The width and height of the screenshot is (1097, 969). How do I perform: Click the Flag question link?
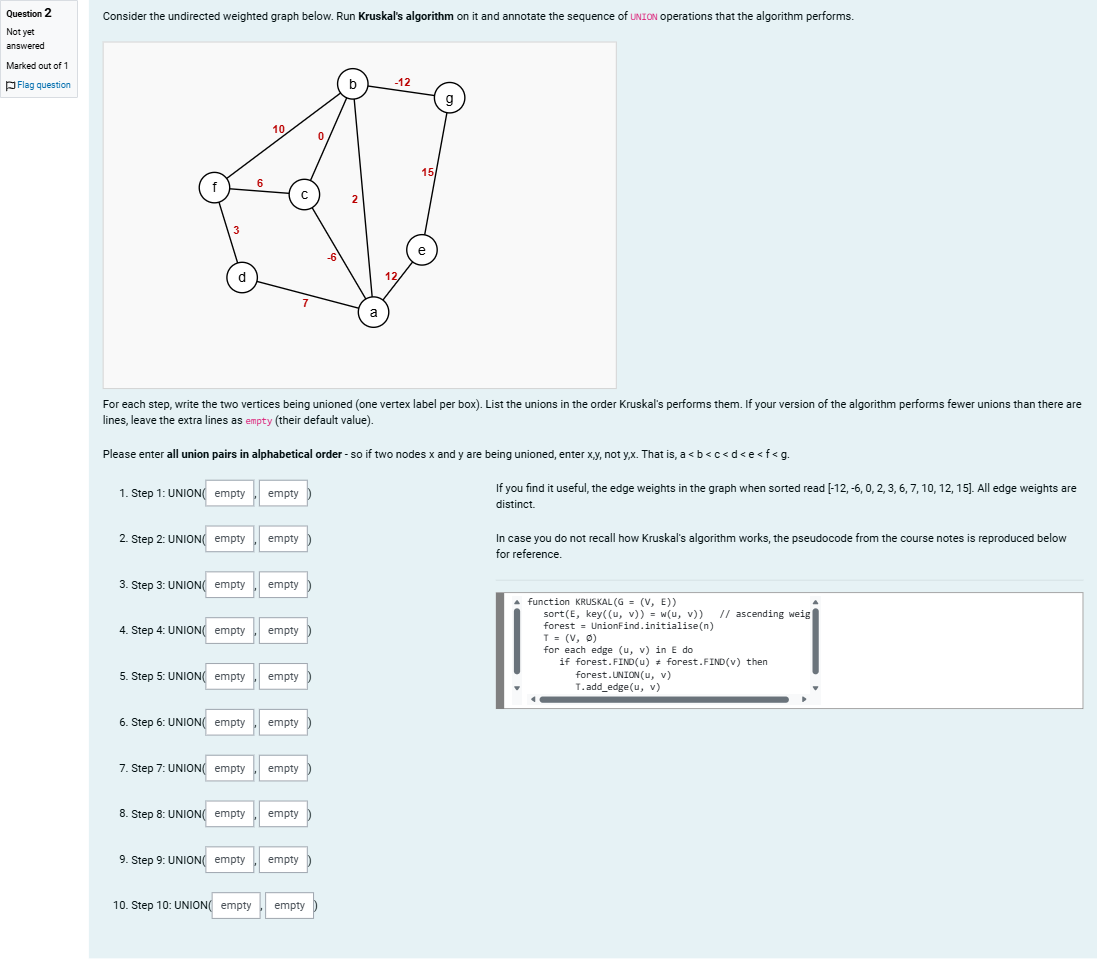[43, 85]
